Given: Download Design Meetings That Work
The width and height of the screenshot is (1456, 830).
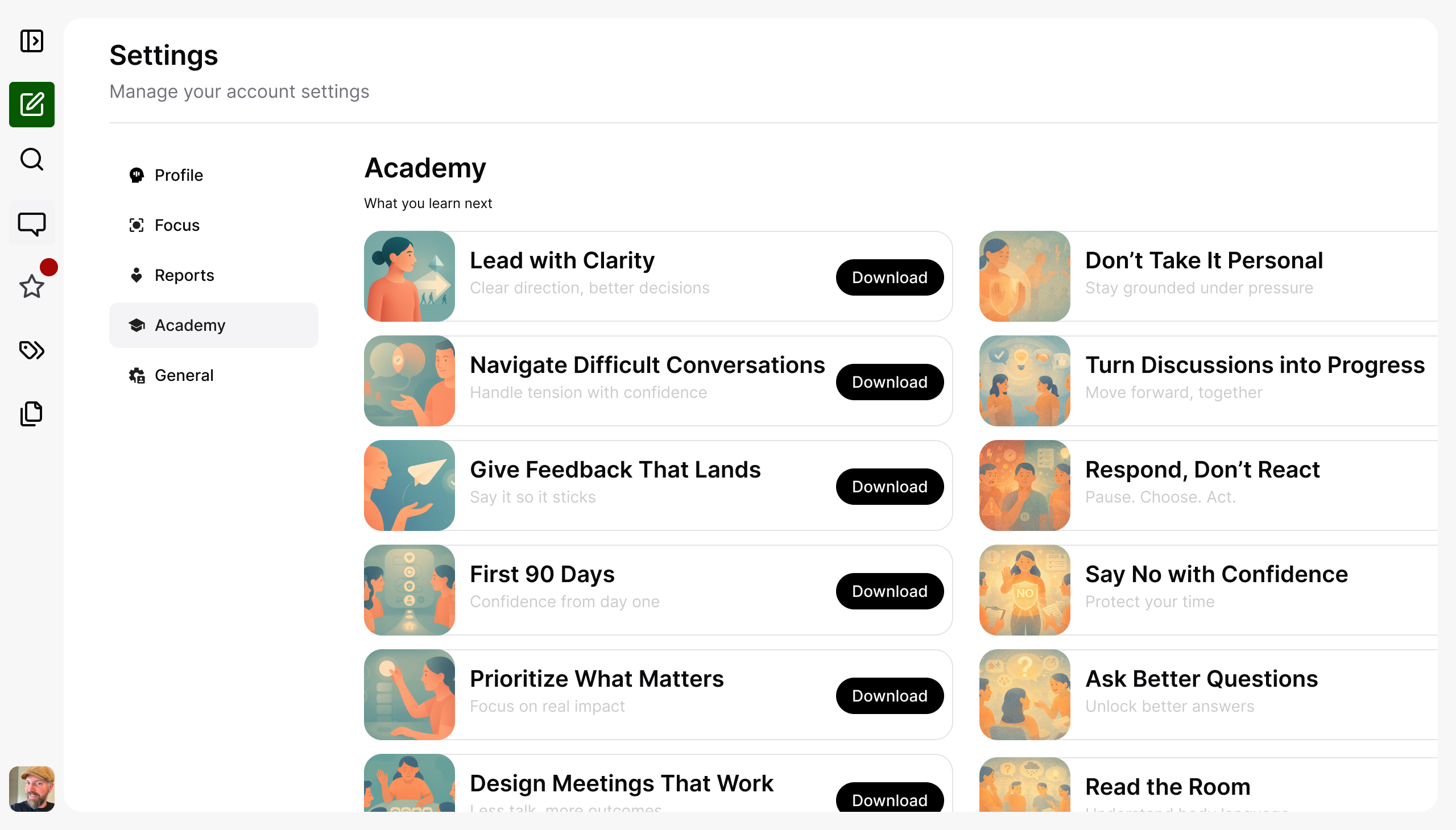Looking at the screenshot, I should [x=888, y=800].
